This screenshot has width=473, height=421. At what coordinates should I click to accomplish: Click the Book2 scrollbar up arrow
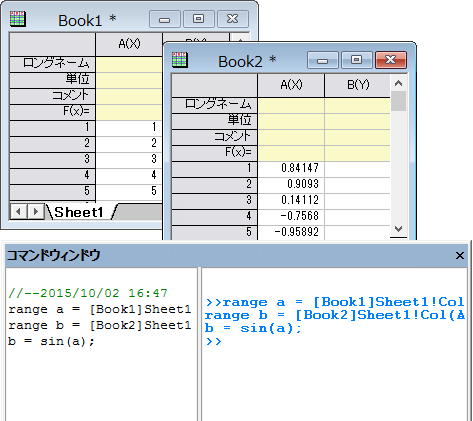pyautogui.click(x=398, y=83)
